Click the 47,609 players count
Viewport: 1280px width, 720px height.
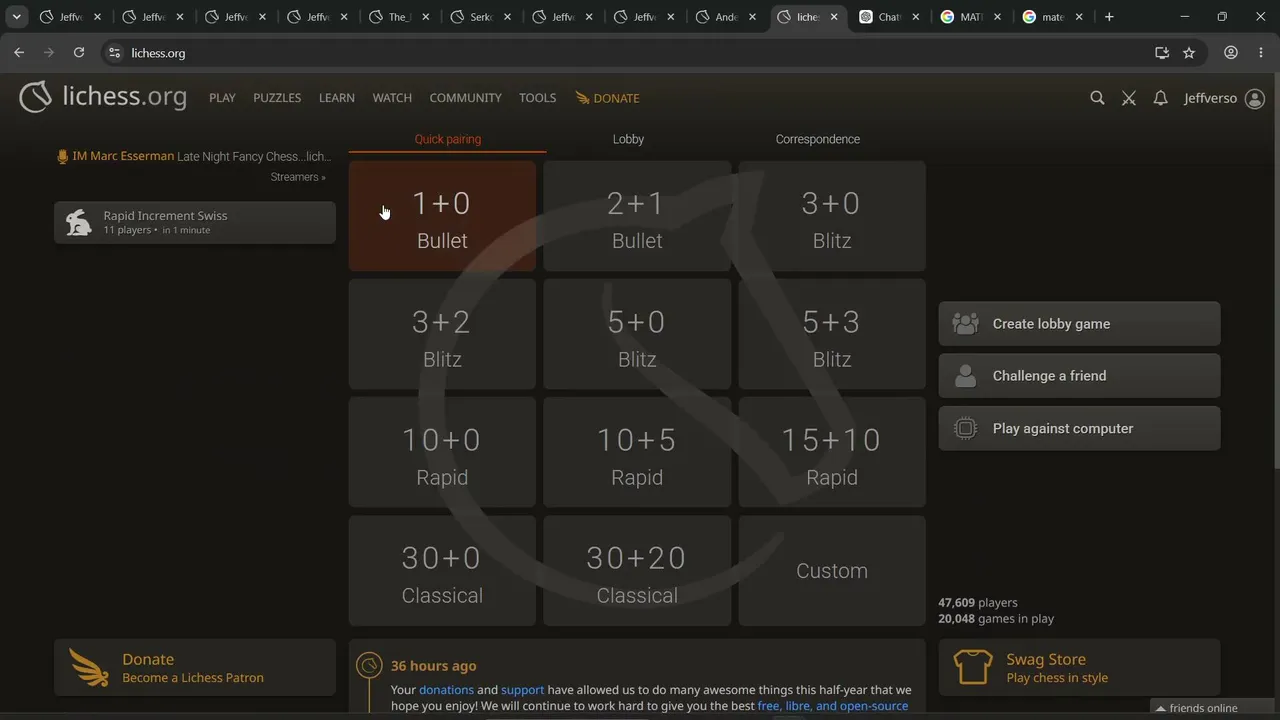click(x=978, y=603)
